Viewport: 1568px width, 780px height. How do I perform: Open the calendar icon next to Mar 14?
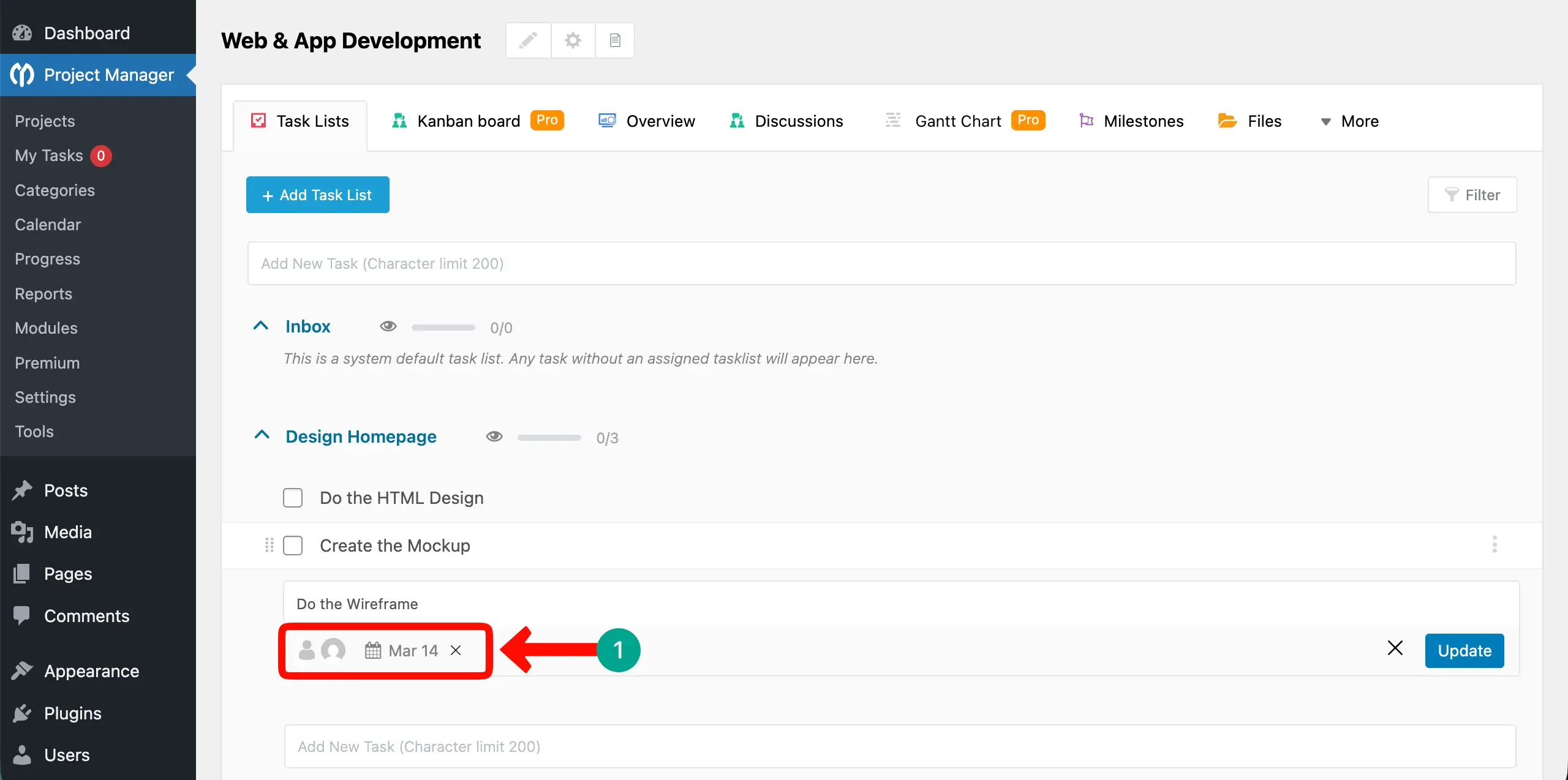(372, 650)
